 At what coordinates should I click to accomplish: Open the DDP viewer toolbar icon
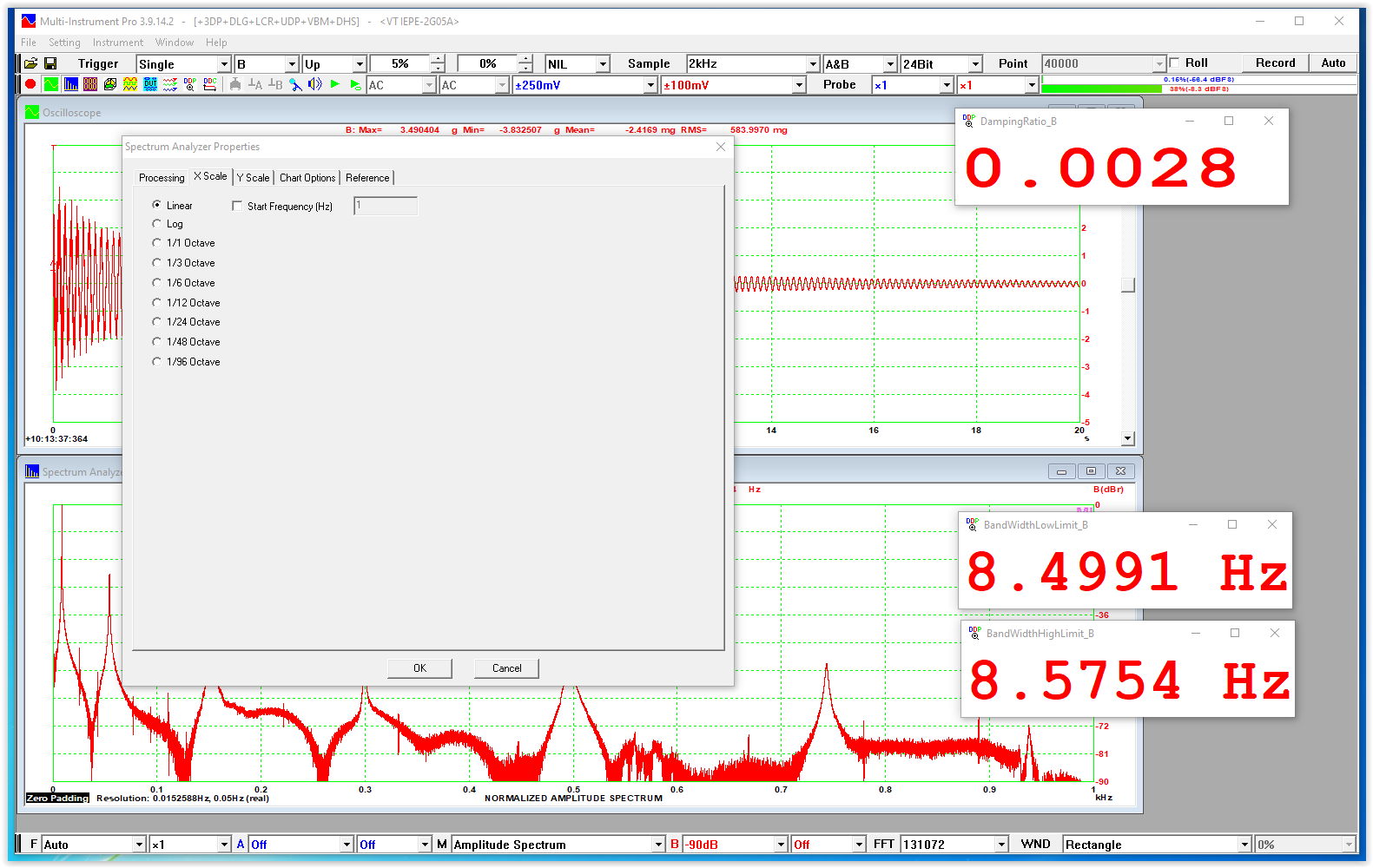coord(190,84)
